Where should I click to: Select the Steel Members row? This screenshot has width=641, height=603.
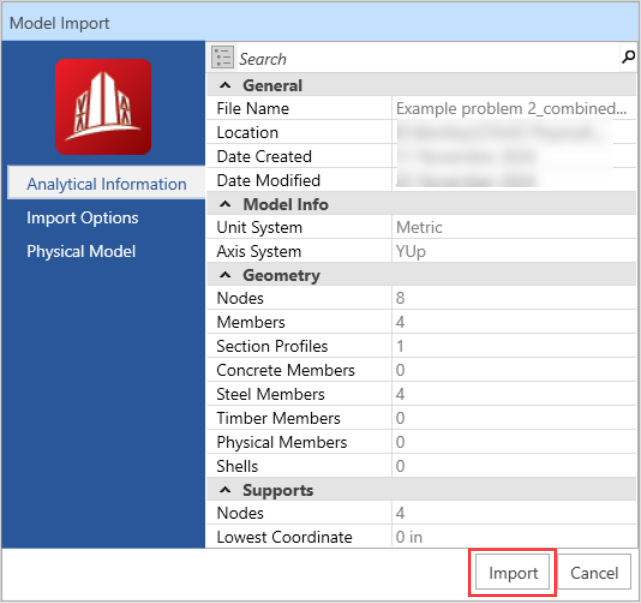tap(421, 394)
